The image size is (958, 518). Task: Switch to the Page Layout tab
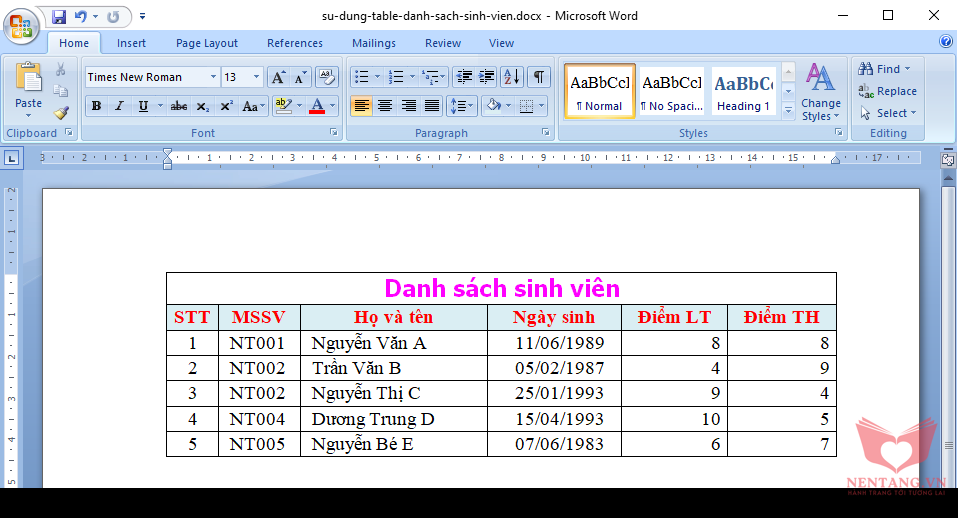pos(207,43)
